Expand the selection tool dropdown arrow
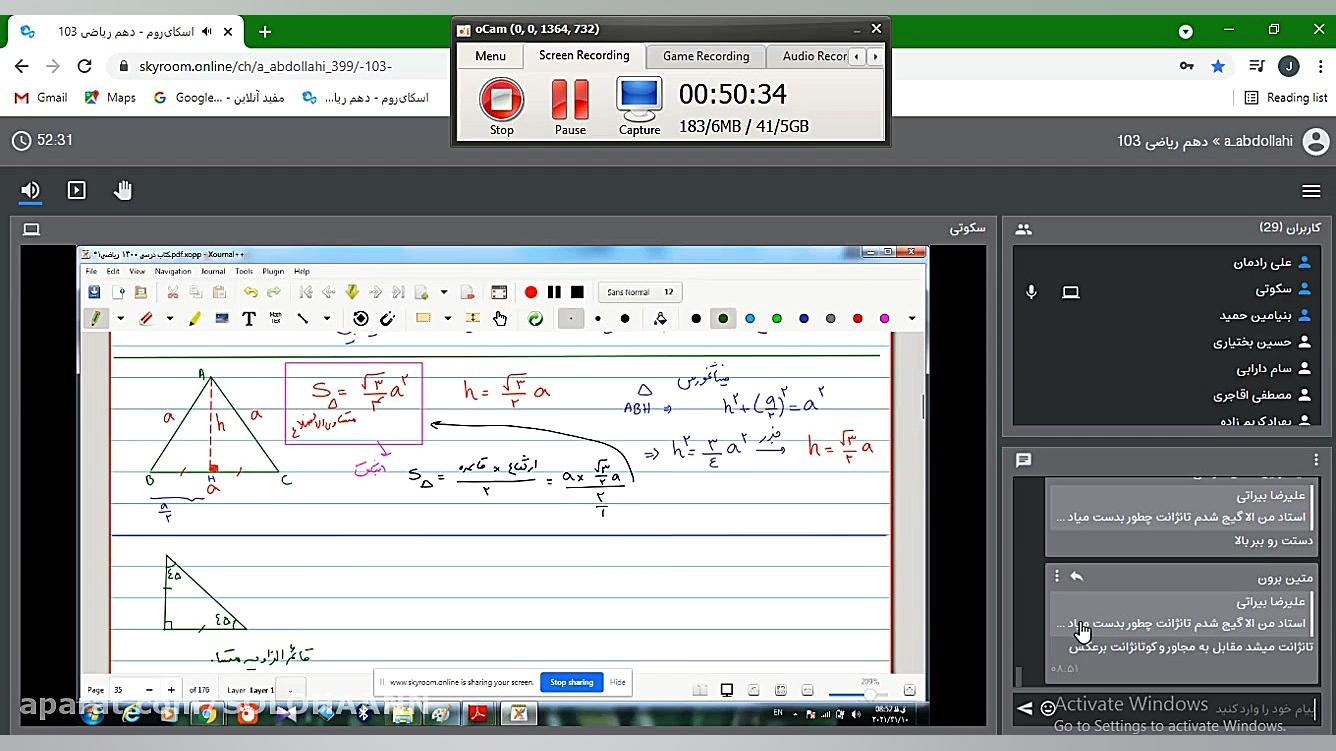The image size is (1336, 751). [448, 318]
